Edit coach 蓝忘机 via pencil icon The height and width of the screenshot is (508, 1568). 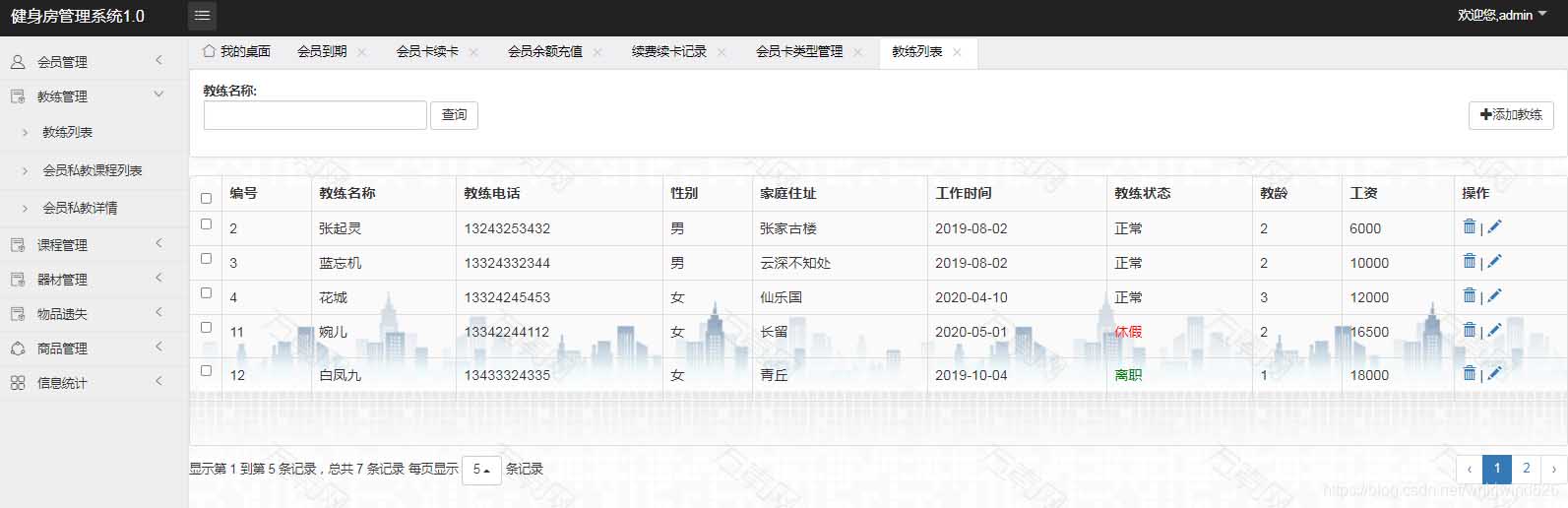1494,261
